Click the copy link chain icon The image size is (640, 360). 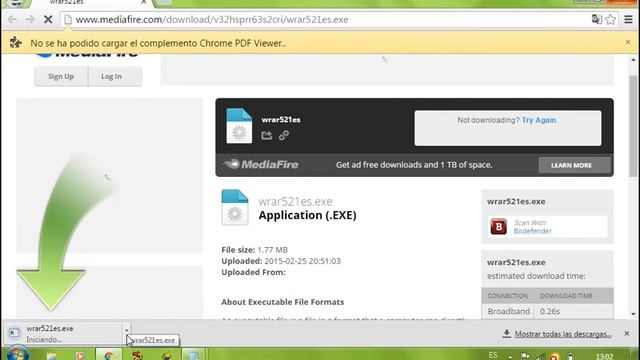pyautogui.click(x=284, y=135)
